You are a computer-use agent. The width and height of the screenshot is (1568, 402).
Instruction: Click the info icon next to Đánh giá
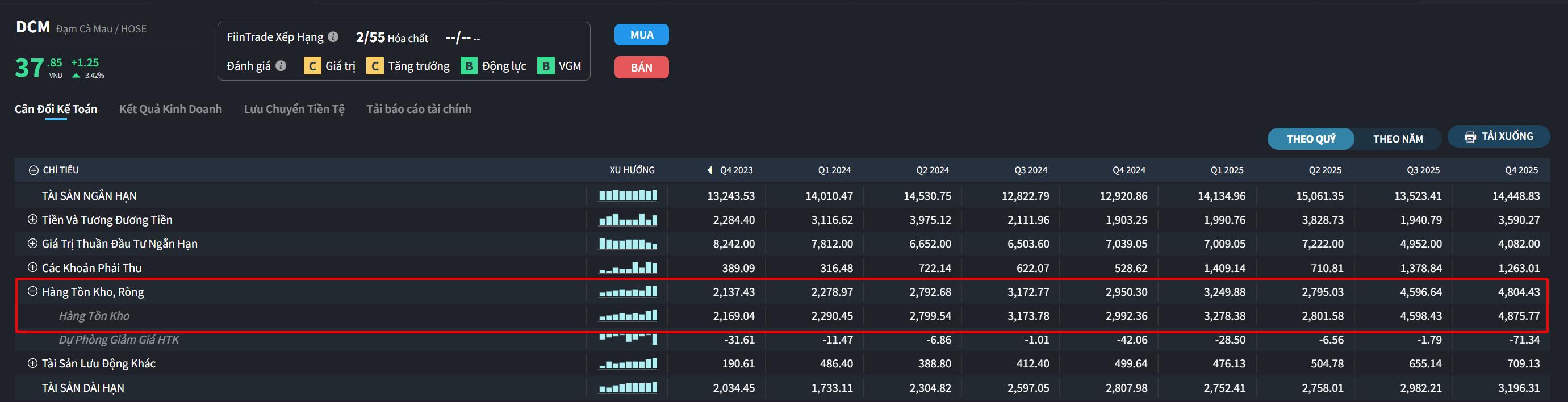[x=281, y=66]
